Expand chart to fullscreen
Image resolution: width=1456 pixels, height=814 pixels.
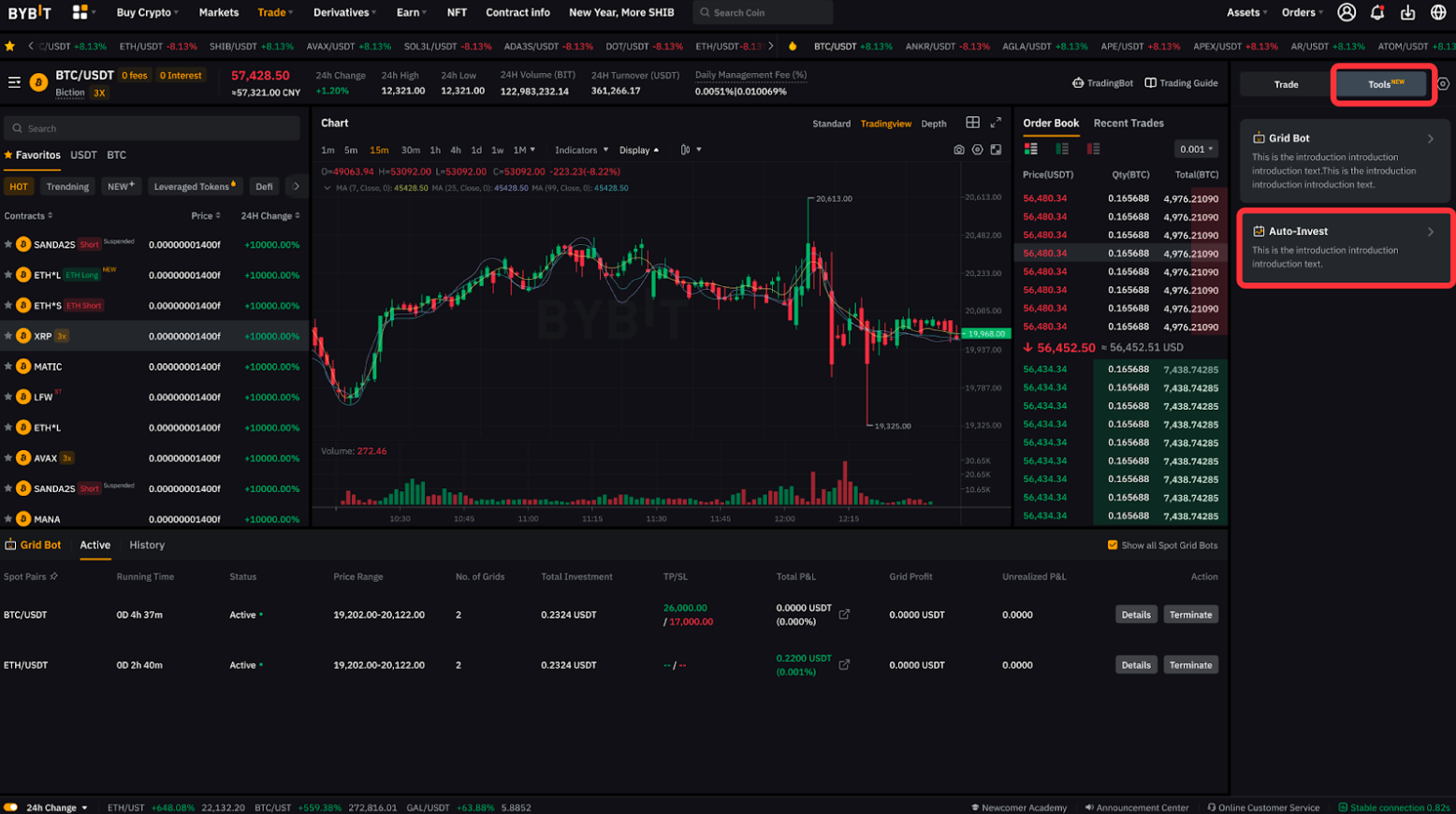(996, 123)
